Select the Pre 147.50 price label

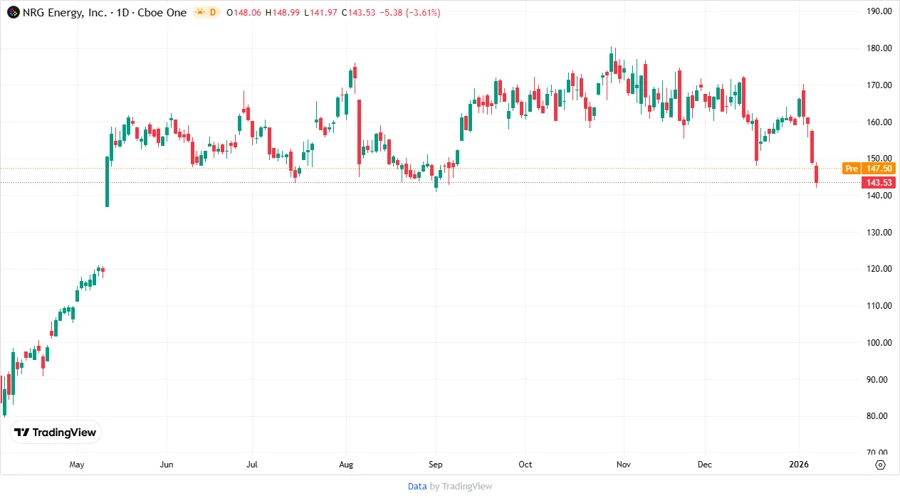click(868, 168)
